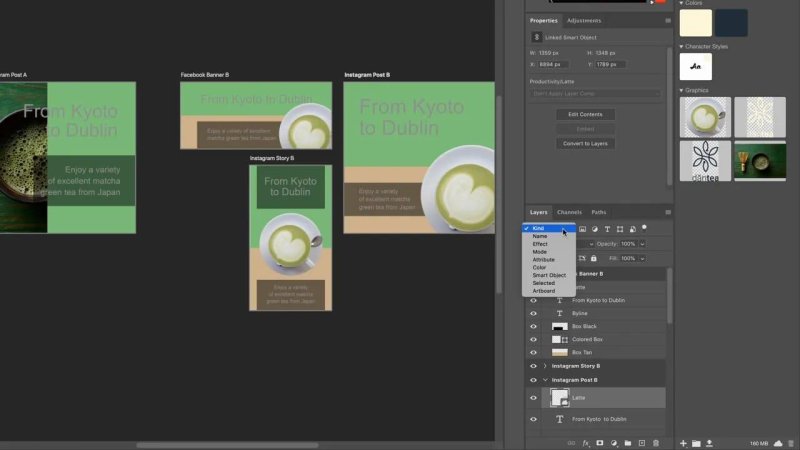Viewport: 800px width, 450px height.
Task: Click the upload icon in Libraries panel
Action: click(709, 443)
